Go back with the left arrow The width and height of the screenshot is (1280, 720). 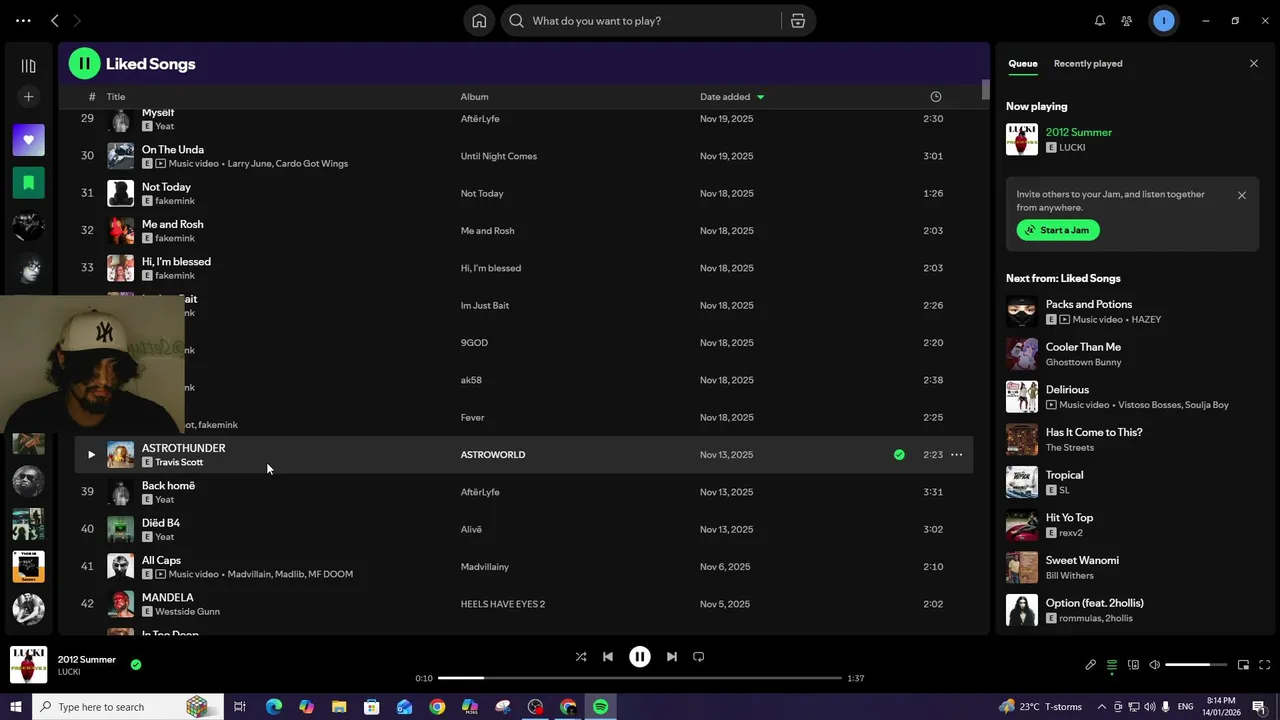pos(55,21)
